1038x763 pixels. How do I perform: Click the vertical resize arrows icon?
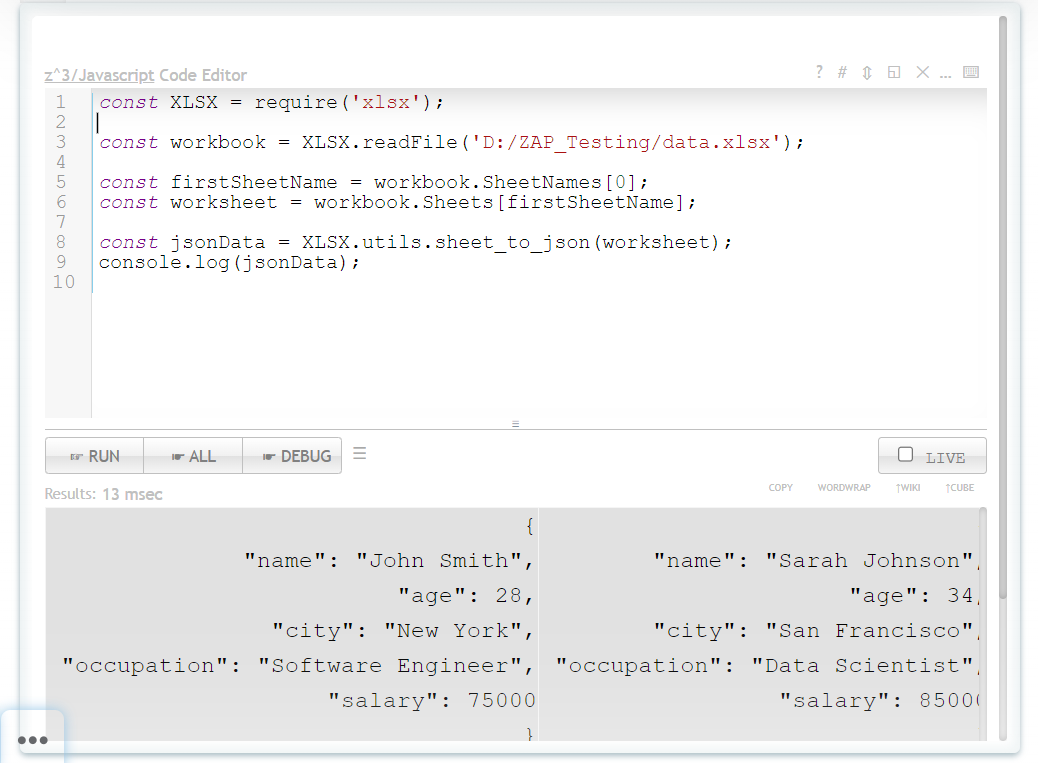867,72
